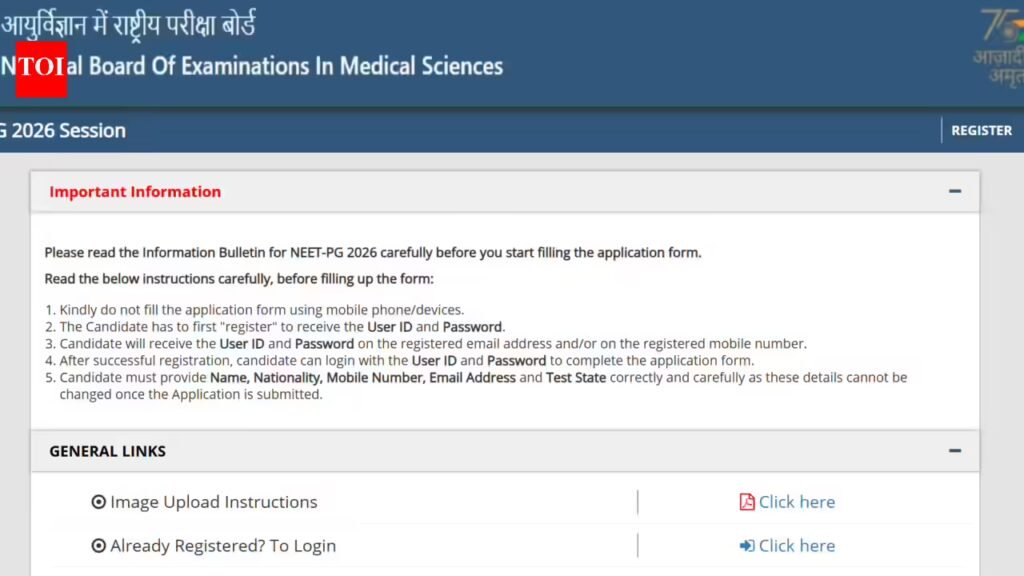The height and width of the screenshot is (576, 1024).
Task: Click the red TOI logo badge
Action: [x=41, y=69]
